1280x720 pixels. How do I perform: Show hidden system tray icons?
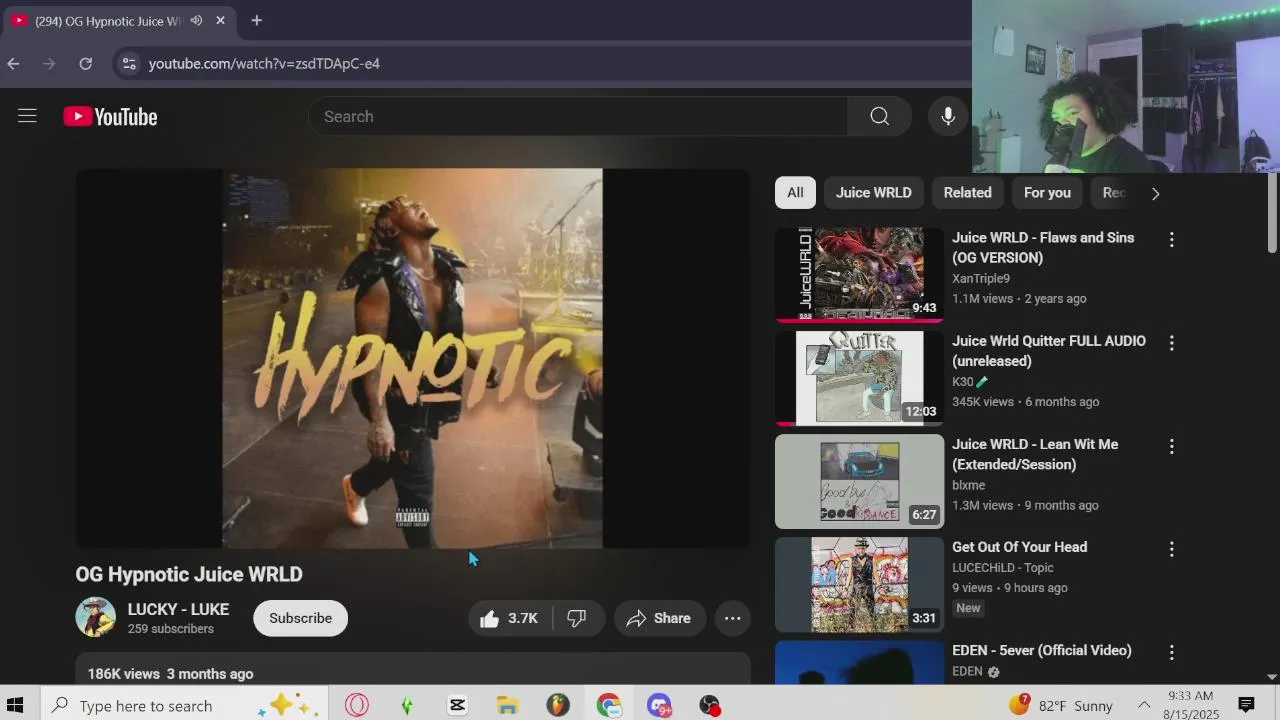(1143, 705)
